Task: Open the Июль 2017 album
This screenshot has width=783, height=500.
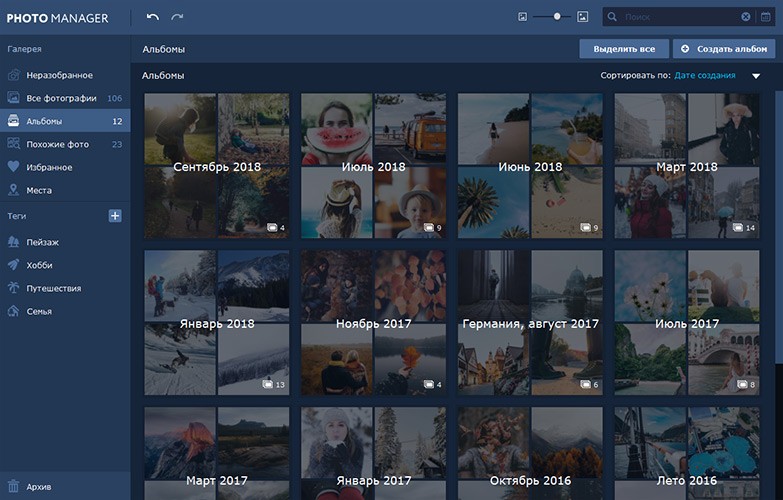Action: [x=687, y=323]
